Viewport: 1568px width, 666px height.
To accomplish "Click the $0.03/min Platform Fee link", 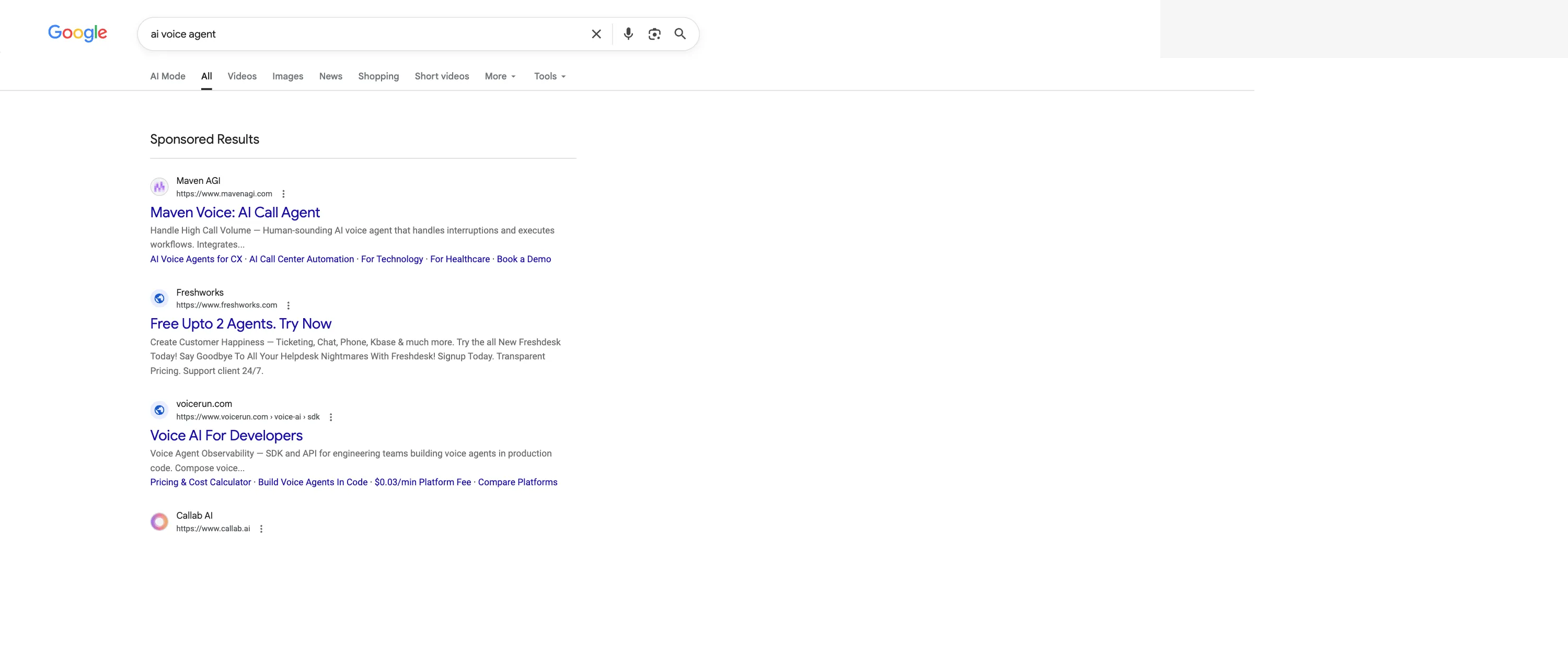I will [422, 482].
